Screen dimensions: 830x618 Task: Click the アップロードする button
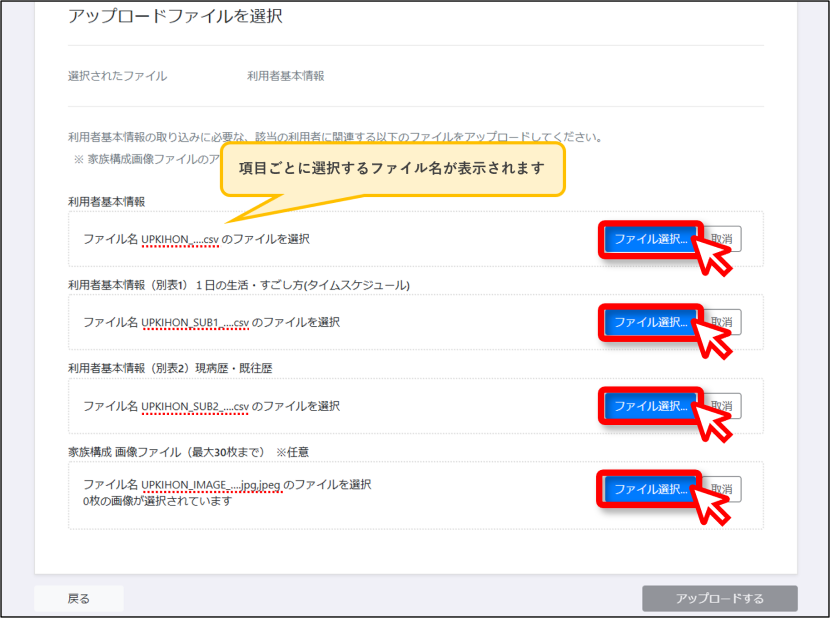click(720, 599)
